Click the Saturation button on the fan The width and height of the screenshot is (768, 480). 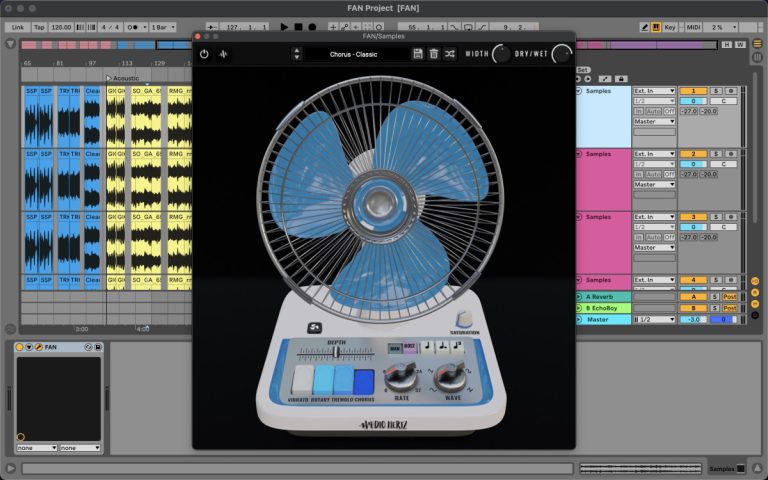click(x=464, y=321)
